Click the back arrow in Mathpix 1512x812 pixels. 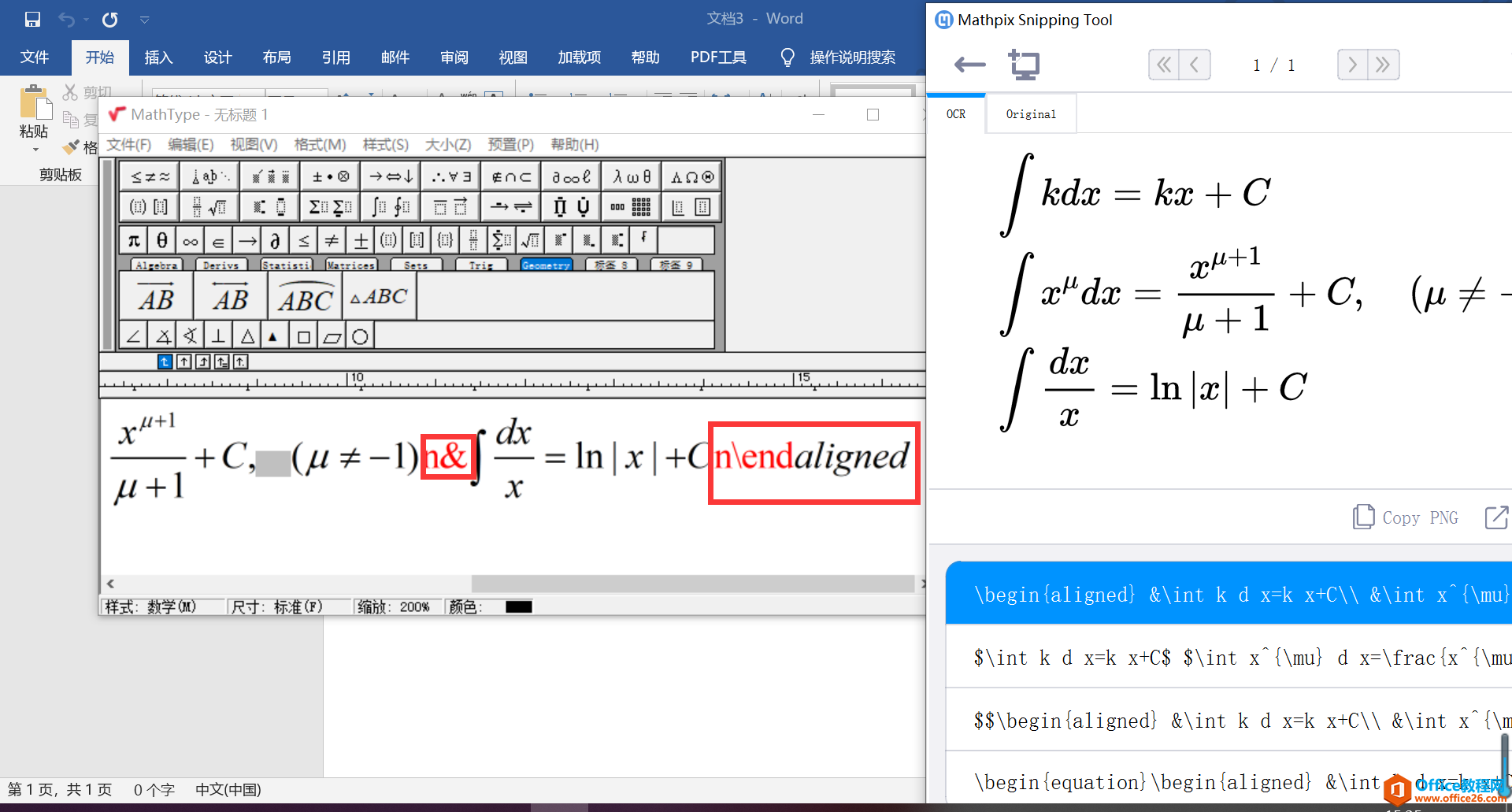click(x=969, y=65)
